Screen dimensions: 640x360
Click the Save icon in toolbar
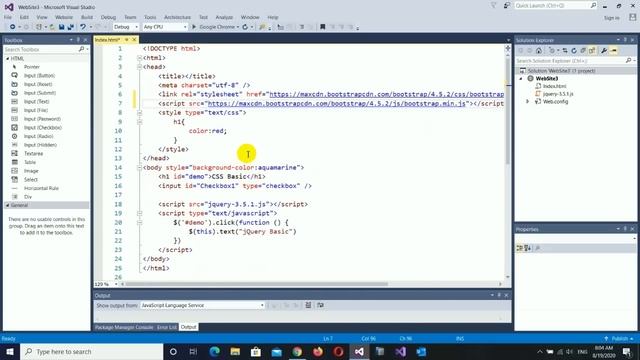[x=61, y=27]
